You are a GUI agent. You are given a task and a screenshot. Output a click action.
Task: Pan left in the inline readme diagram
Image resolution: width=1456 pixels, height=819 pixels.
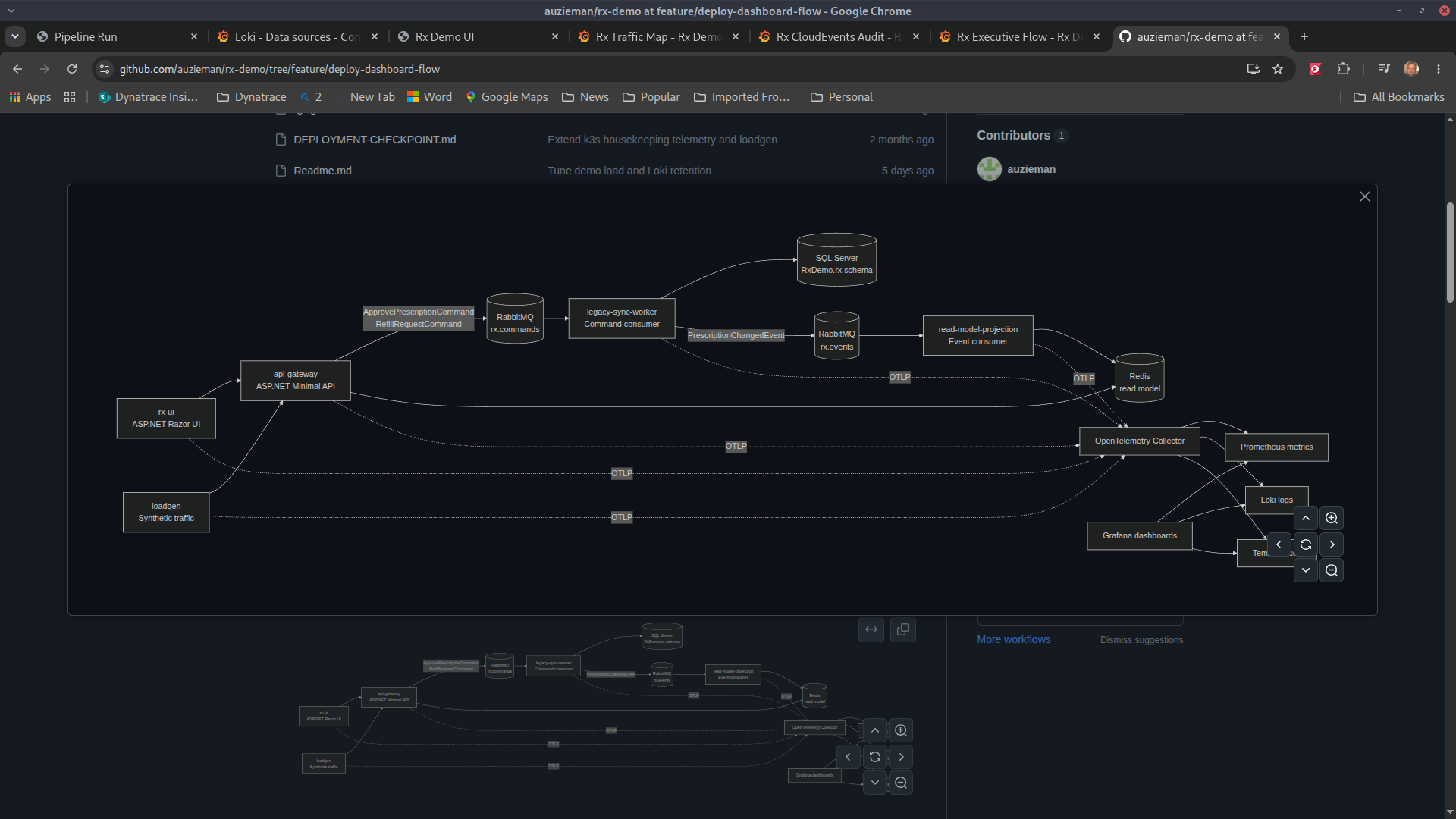click(849, 757)
